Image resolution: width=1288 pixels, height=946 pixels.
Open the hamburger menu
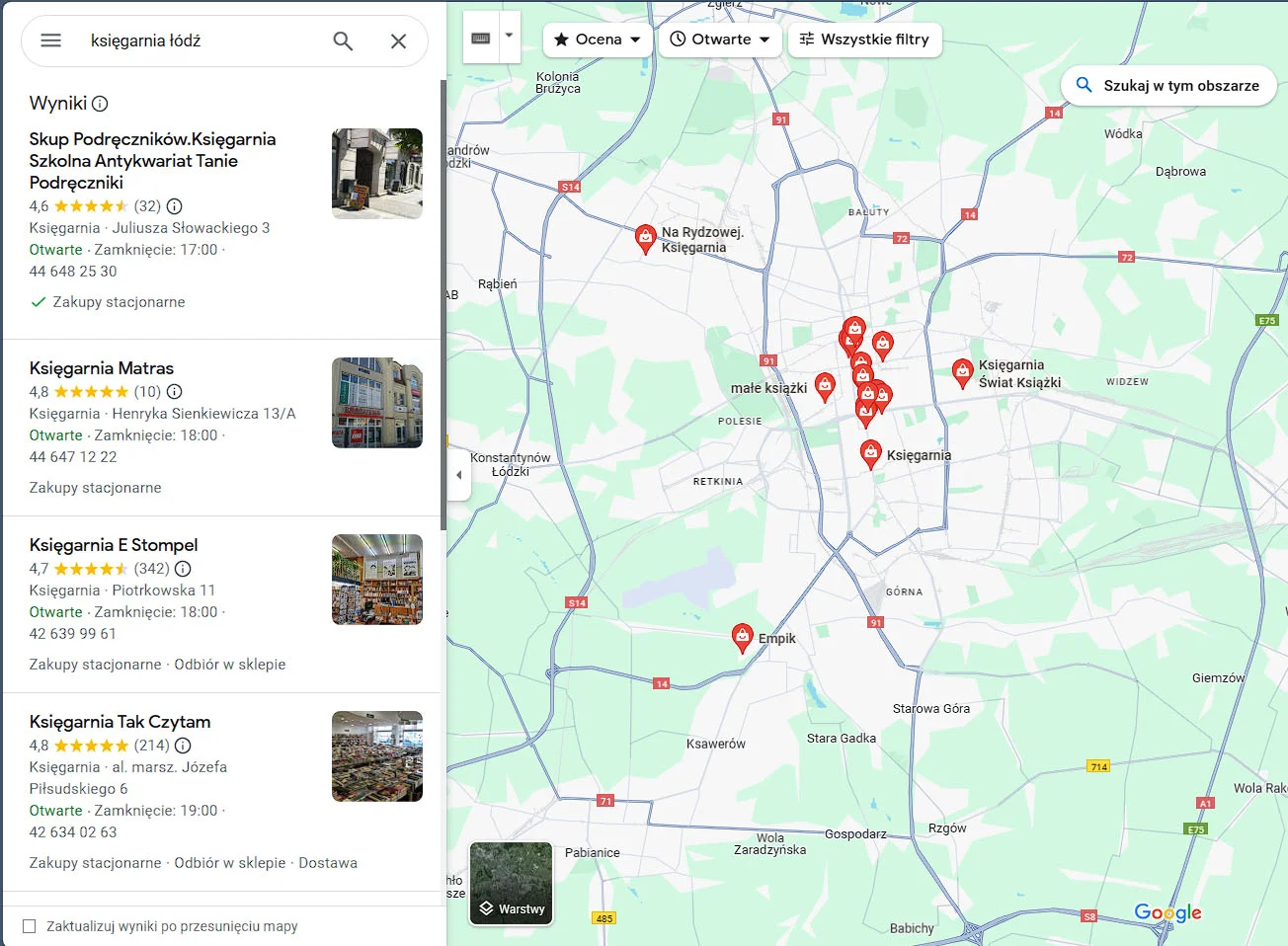tap(50, 40)
